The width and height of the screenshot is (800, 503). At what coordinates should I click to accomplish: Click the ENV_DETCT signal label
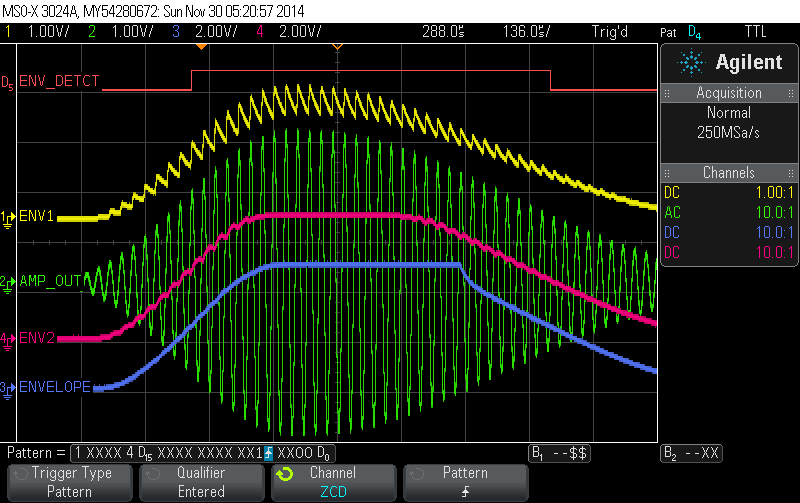click(x=59, y=81)
